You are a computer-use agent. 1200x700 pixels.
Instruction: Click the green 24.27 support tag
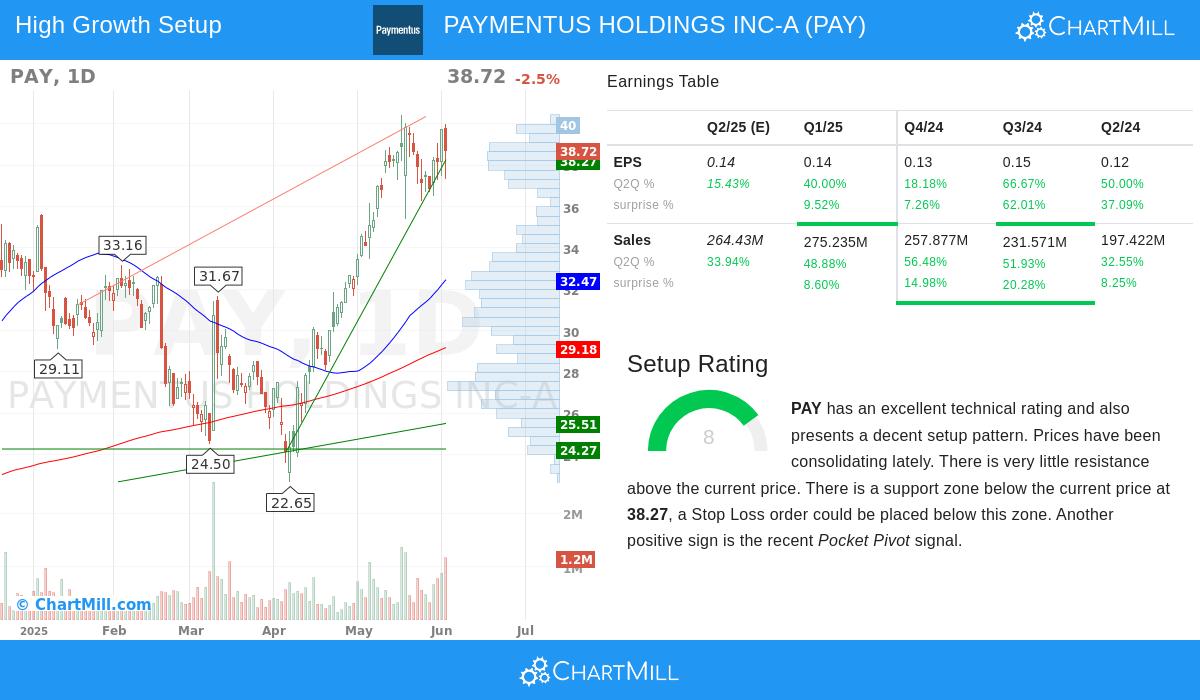(x=578, y=451)
